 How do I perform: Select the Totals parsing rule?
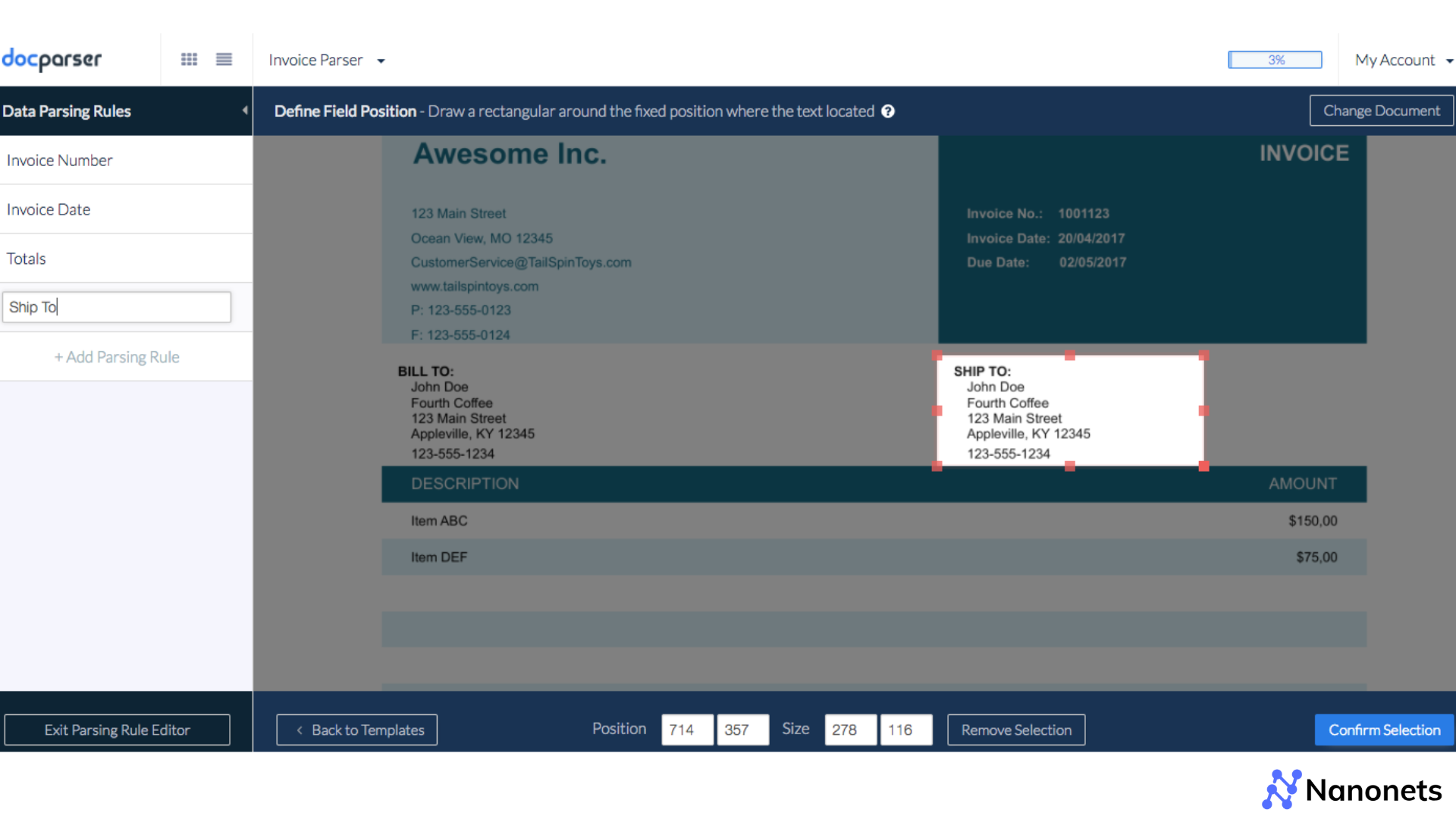pos(26,259)
